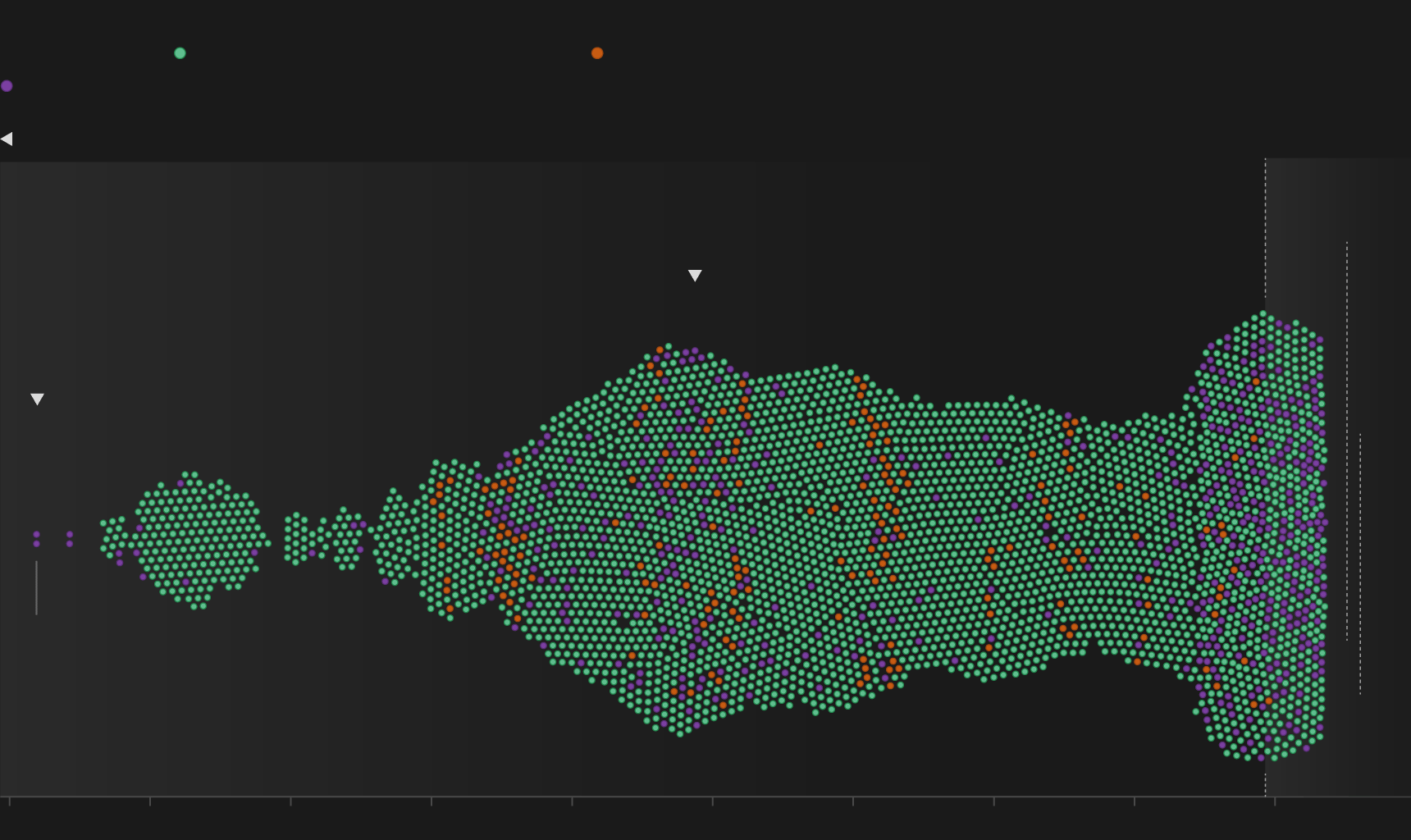Click the dashed line just right of the rightmost dots
This screenshot has height=840, width=1411.
pos(1346,441)
